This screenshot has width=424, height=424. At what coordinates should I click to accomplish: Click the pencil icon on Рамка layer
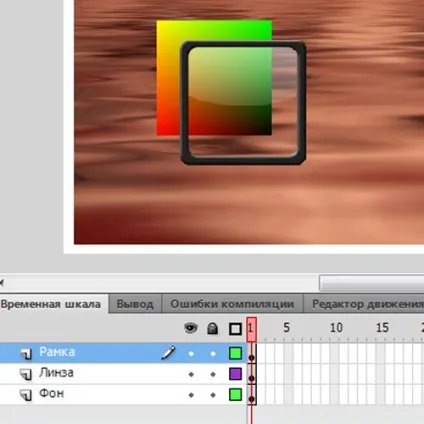pos(168,353)
